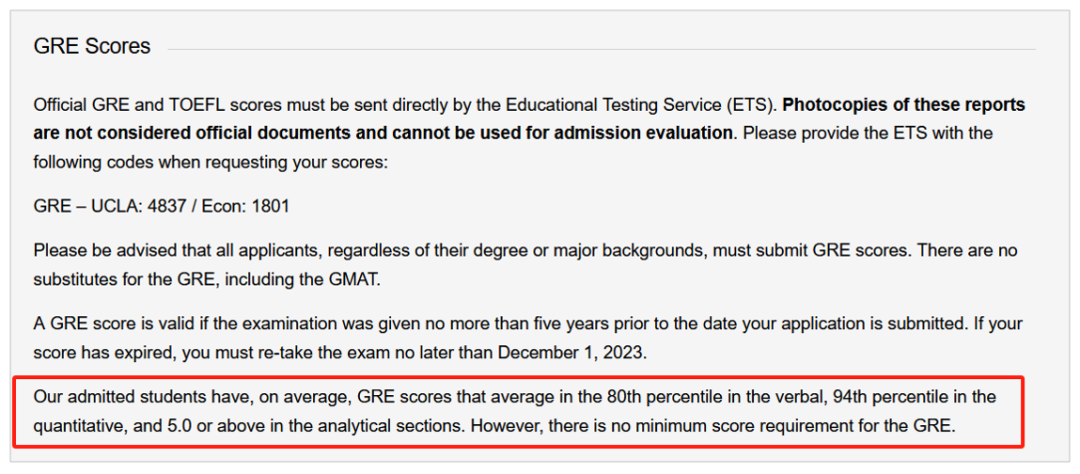Click the phrase "no minimum score requirement"

[694, 426]
